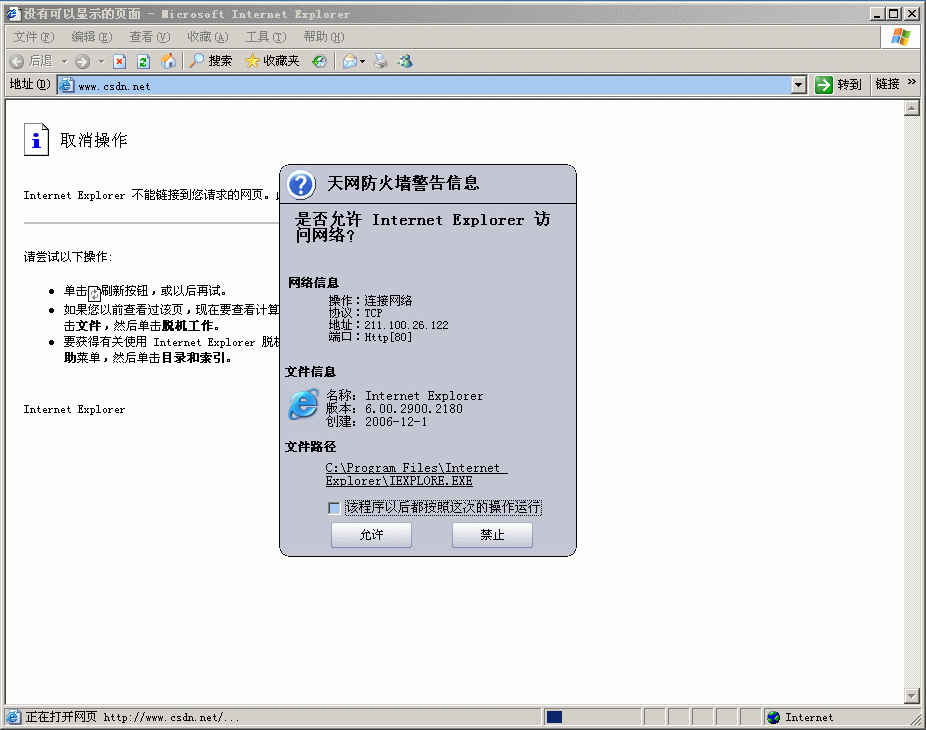The width and height of the screenshot is (926, 730).
Task: Click the green Go (转到) arrow
Action: tap(823, 85)
